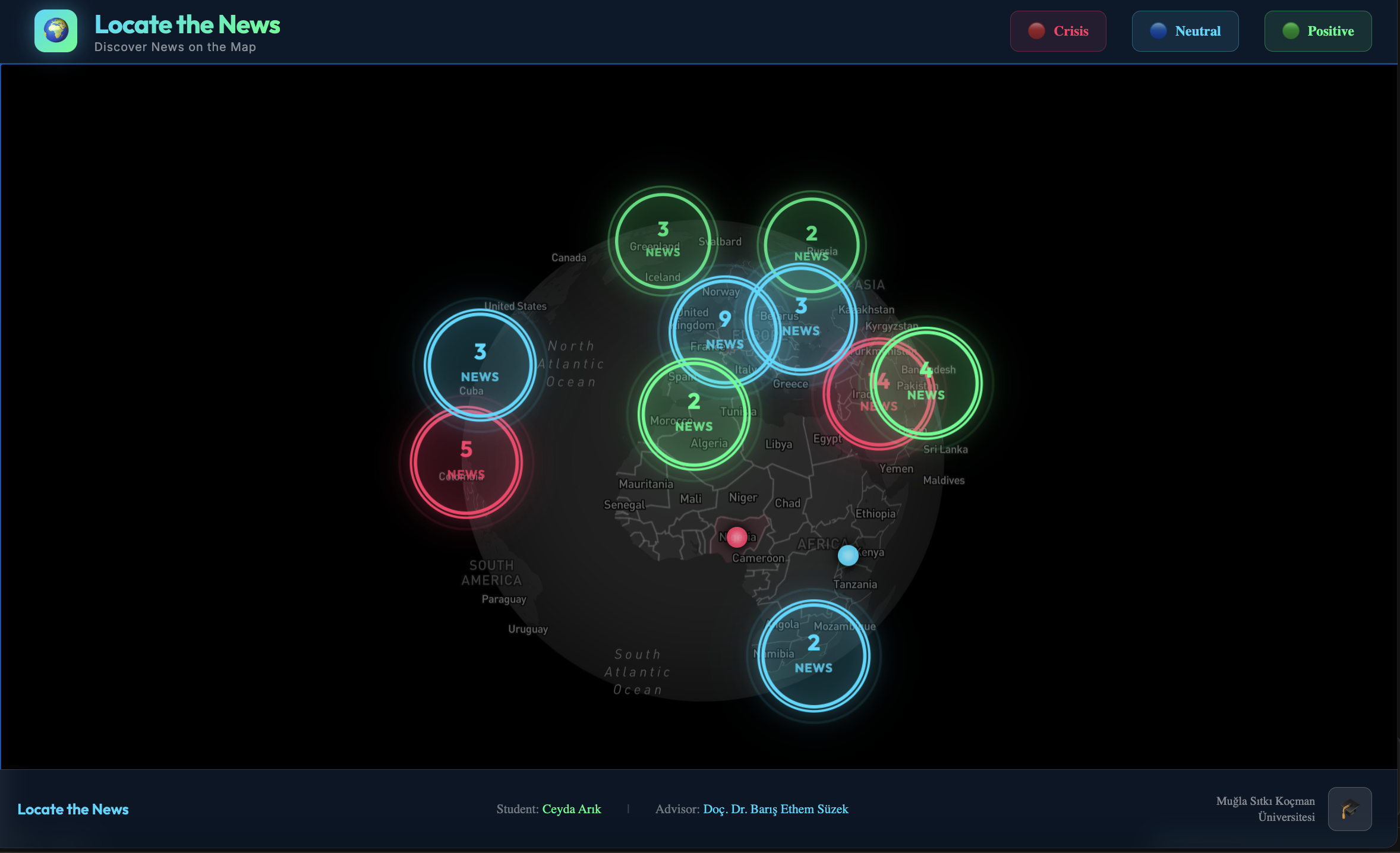Click the Niger label on the globe
Image resolution: width=1400 pixels, height=853 pixels.
pyautogui.click(x=743, y=498)
